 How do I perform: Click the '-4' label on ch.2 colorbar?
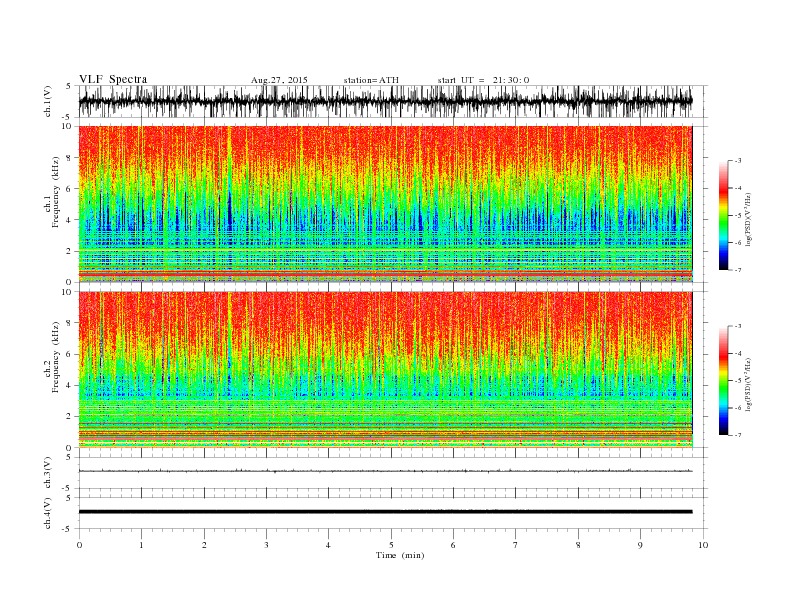tap(738, 353)
